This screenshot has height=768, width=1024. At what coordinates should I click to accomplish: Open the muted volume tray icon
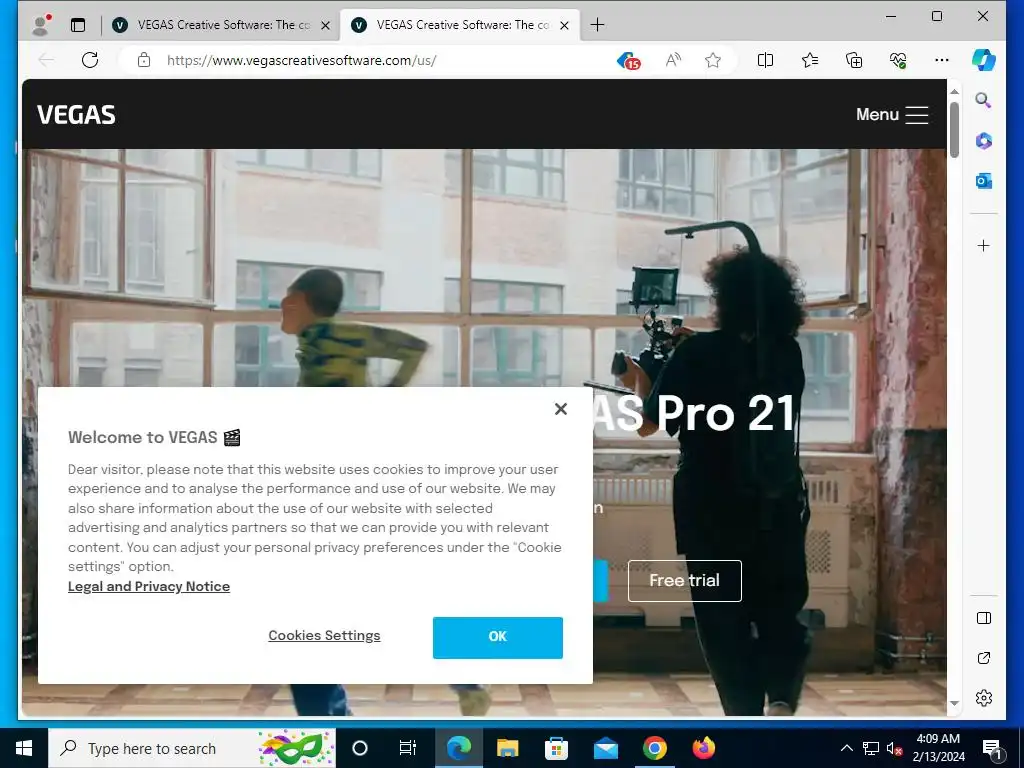[894, 748]
